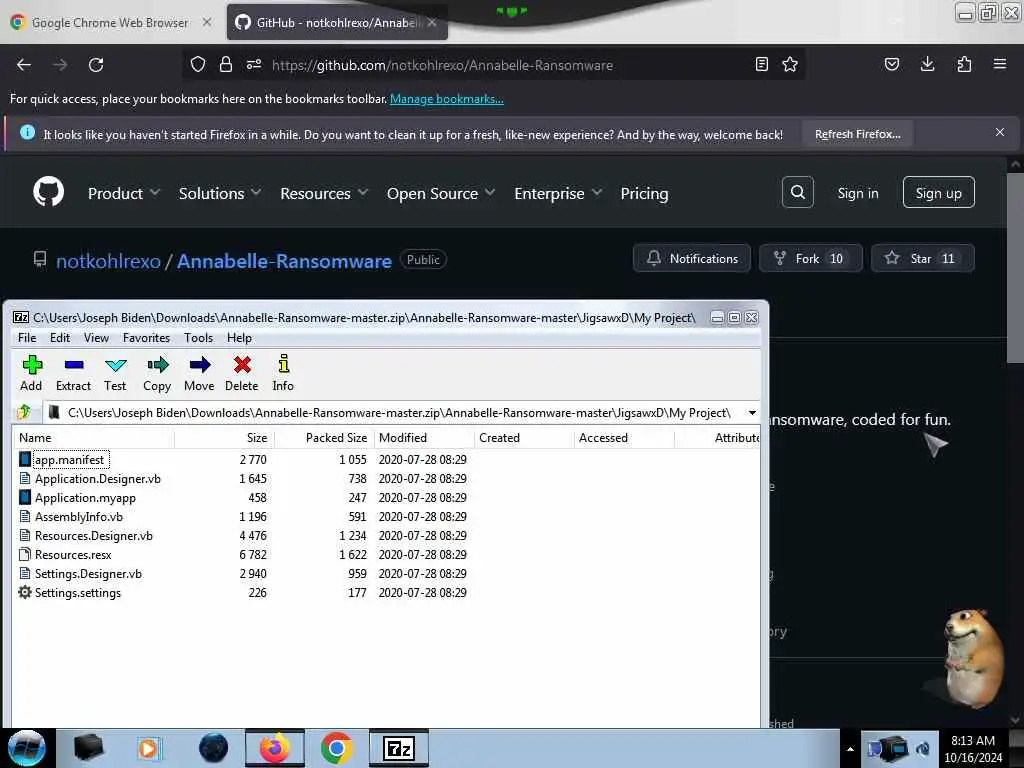Click the tracking protection shield icon

[198, 64]
